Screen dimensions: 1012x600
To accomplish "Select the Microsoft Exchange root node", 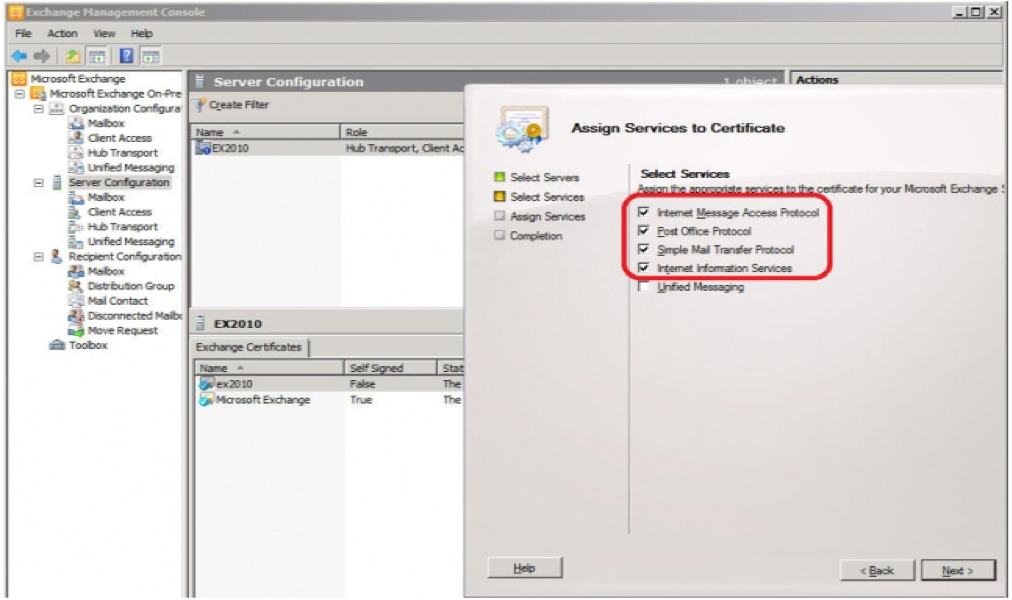I will click(x=77, y=79).
